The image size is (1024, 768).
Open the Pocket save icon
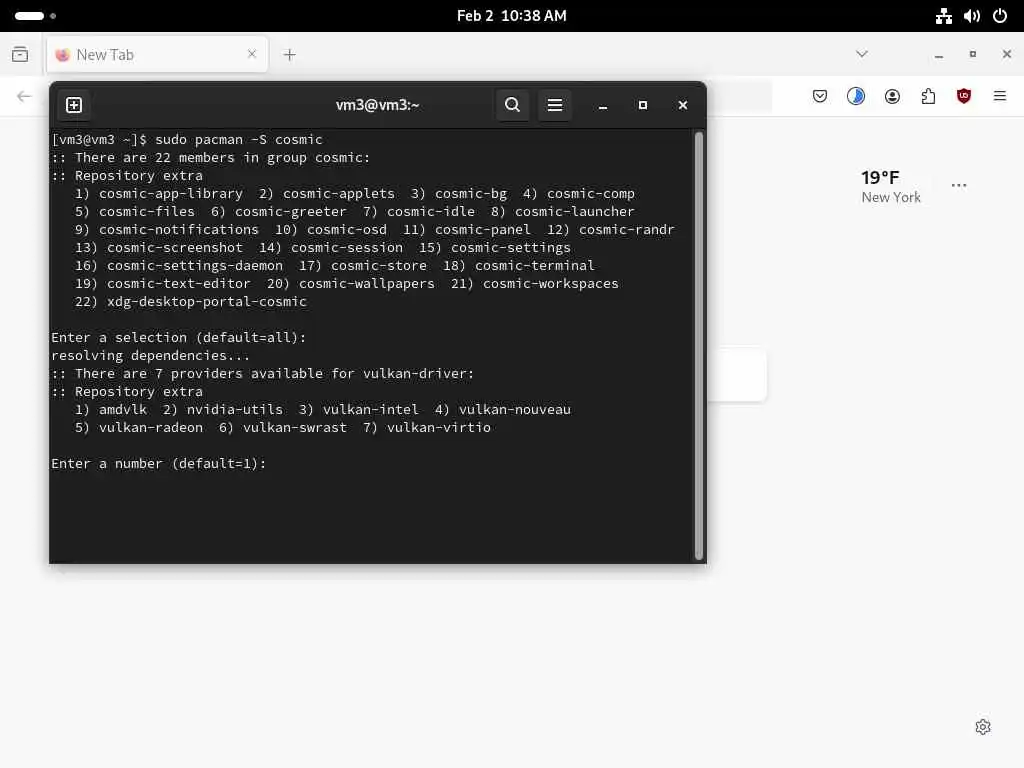tap(820, 97)
